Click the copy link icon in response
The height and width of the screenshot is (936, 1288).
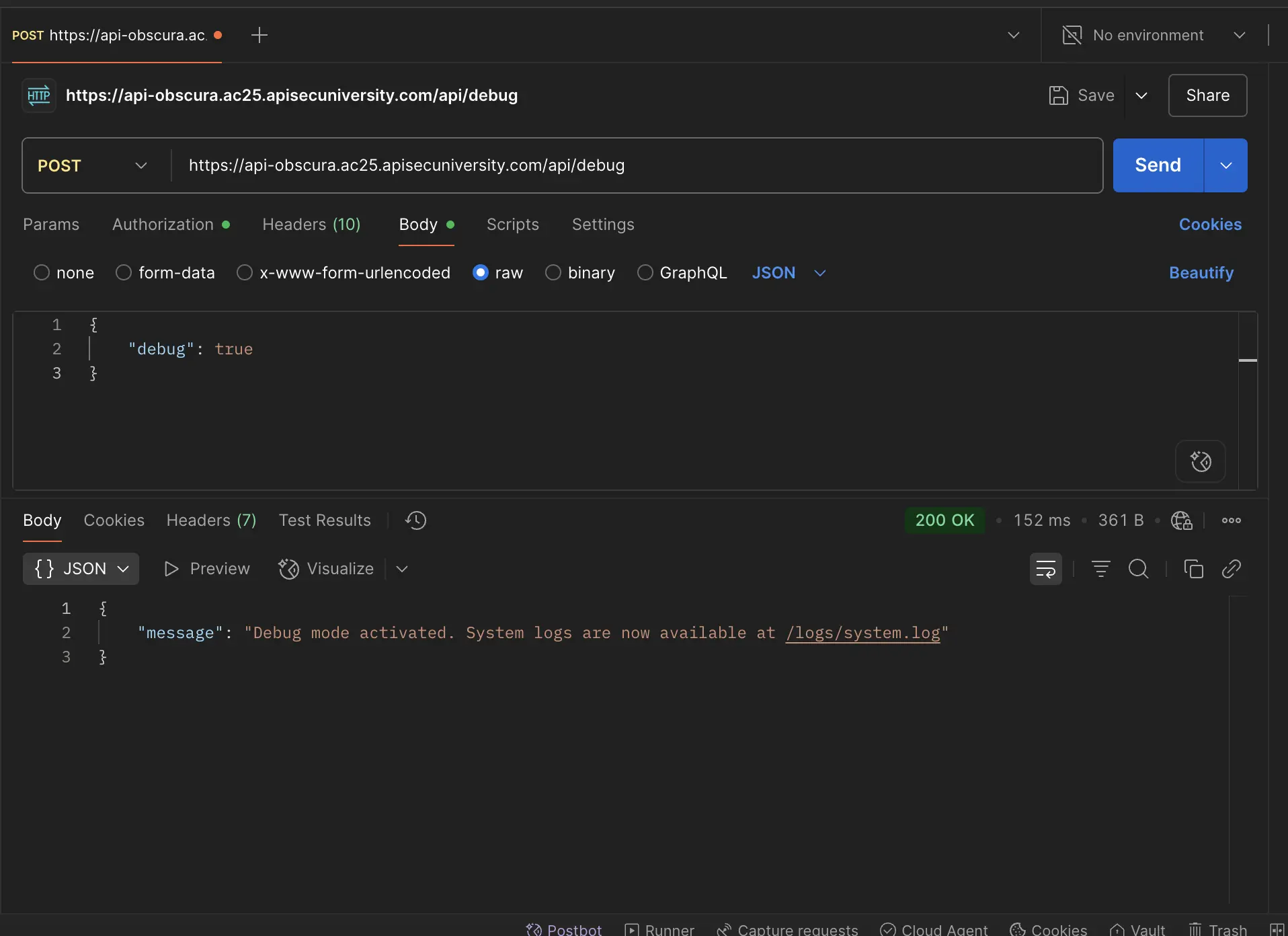(1231, 569)
